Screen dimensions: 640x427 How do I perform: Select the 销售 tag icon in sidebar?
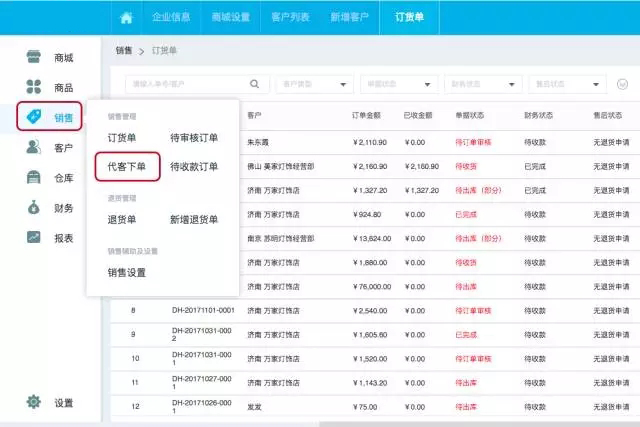pyautogui.click(x=34, y=118)
